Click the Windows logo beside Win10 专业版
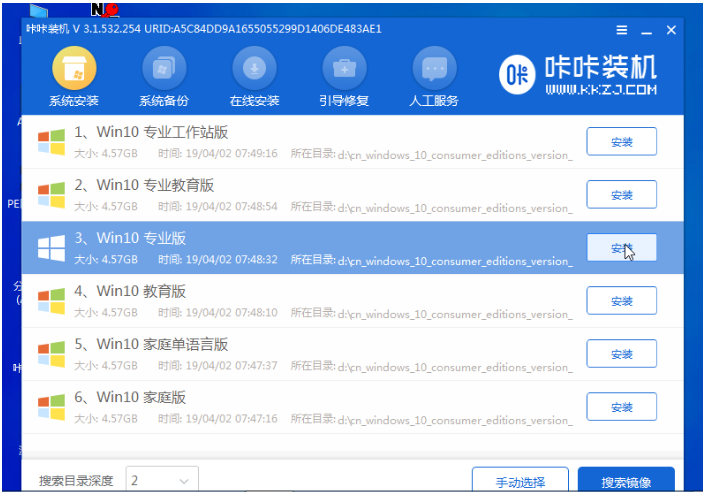This screenshot has width=708, height=495. tap(50, 247)
